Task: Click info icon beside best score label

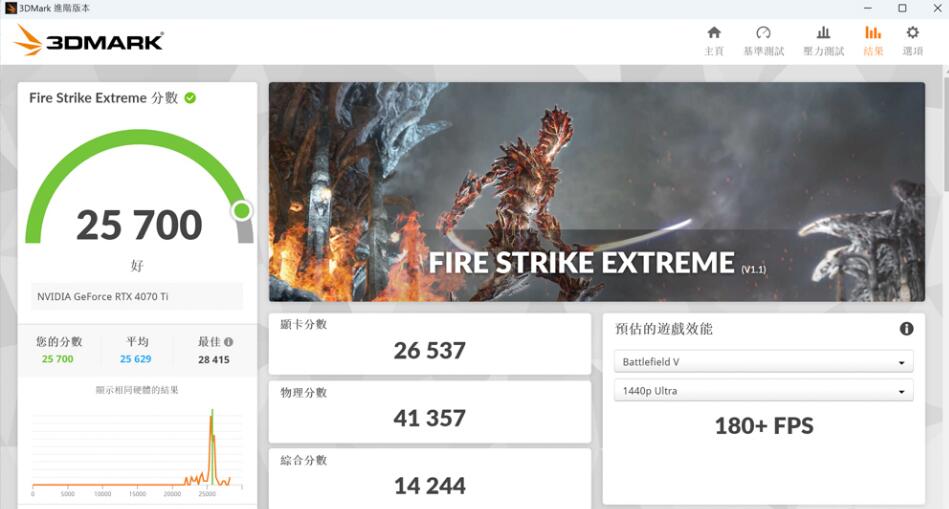Action: click(x=228, y=342)
